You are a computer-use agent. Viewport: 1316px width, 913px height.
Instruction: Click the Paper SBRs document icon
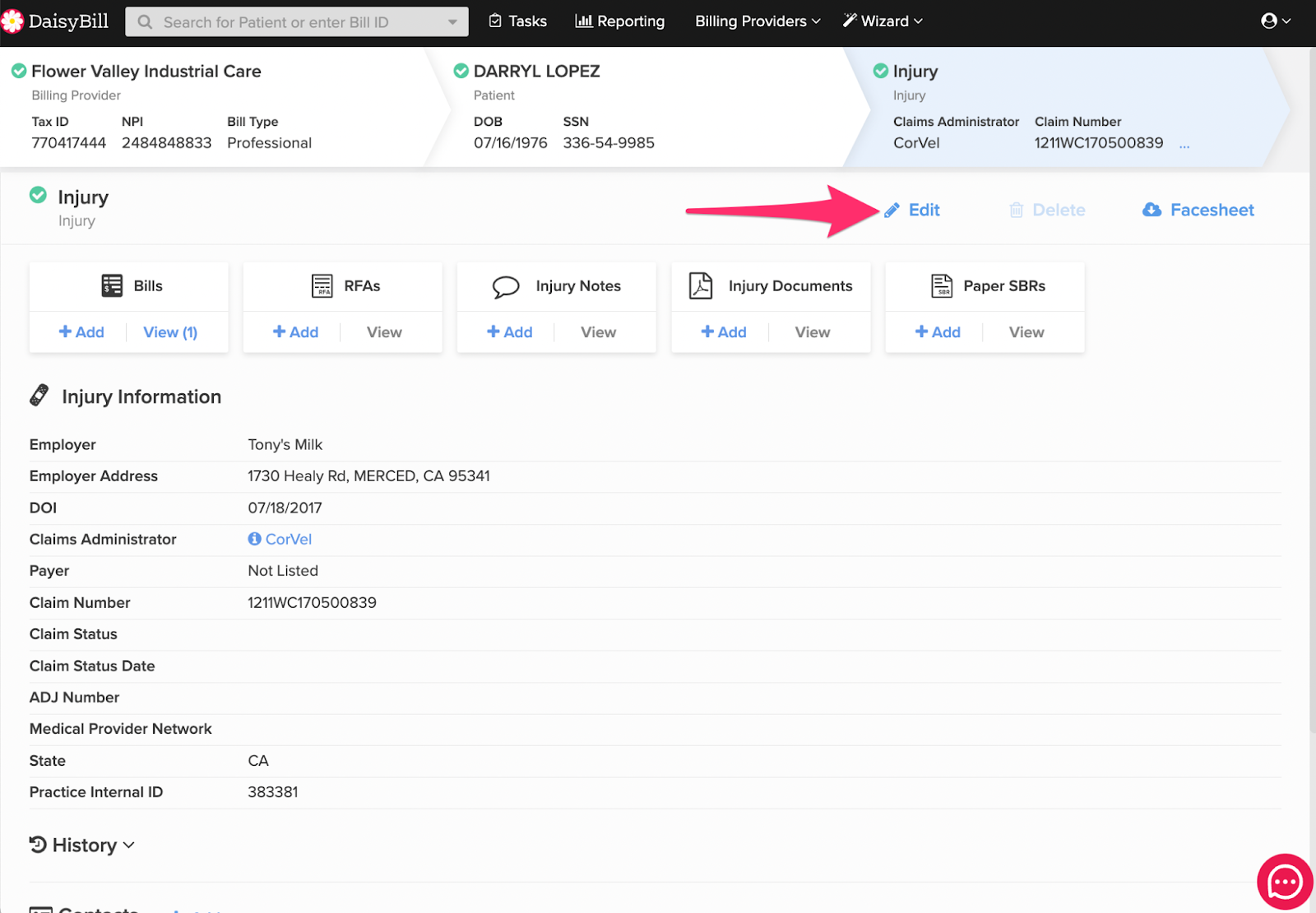[x=942, y=286]
